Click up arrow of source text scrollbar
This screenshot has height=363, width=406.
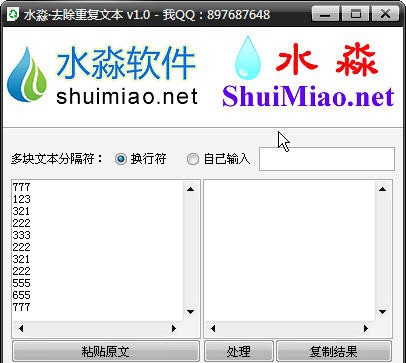[x=191, y=189]
